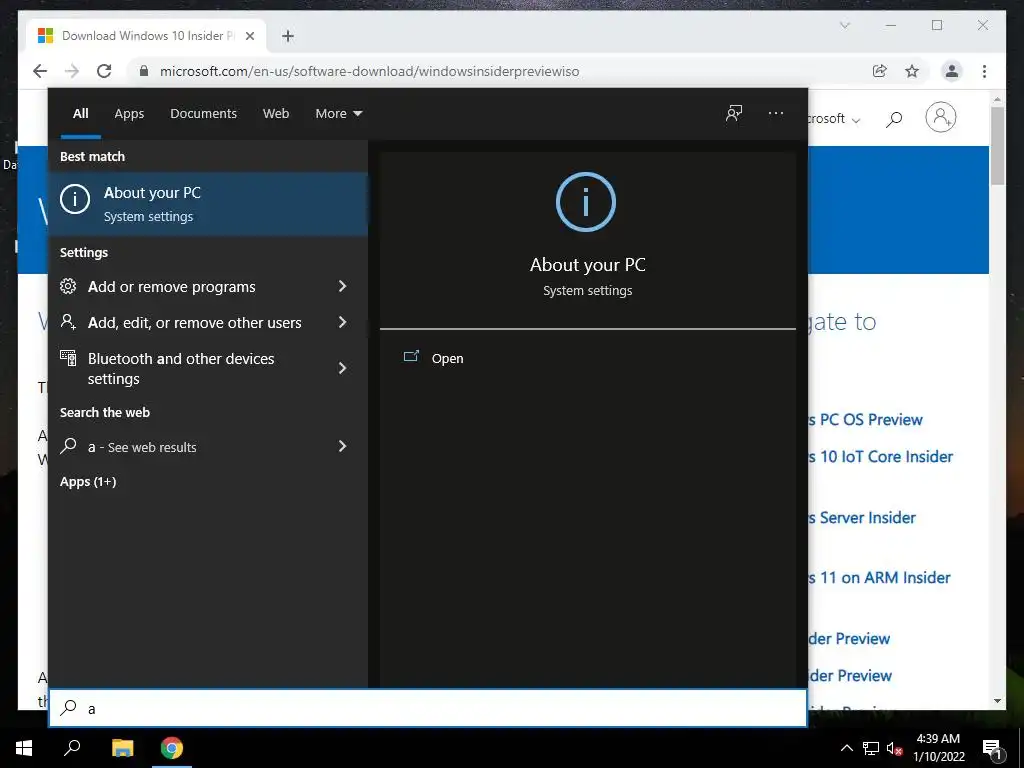Viewport: 1024px width, 768px height.
Task: Share this page icon in Chrome
Action: [880, 71]
